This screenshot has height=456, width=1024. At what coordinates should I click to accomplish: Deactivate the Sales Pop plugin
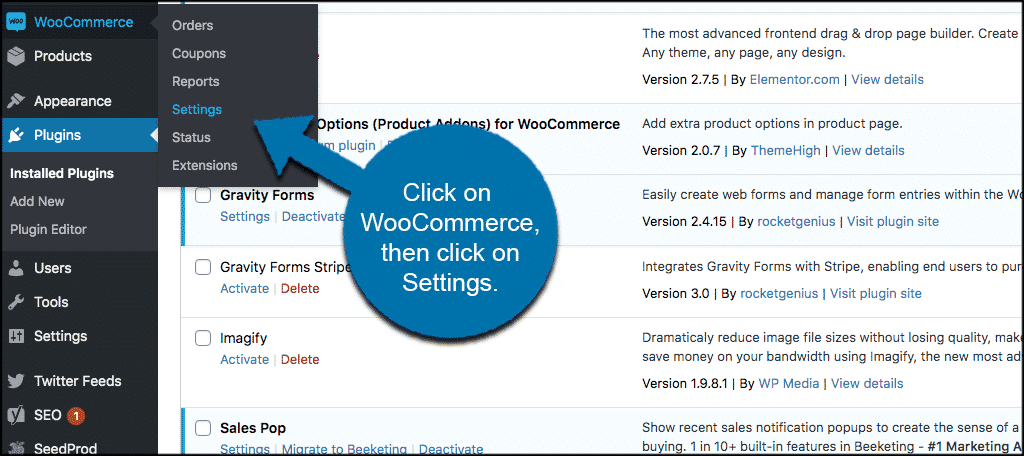[451, 449]
